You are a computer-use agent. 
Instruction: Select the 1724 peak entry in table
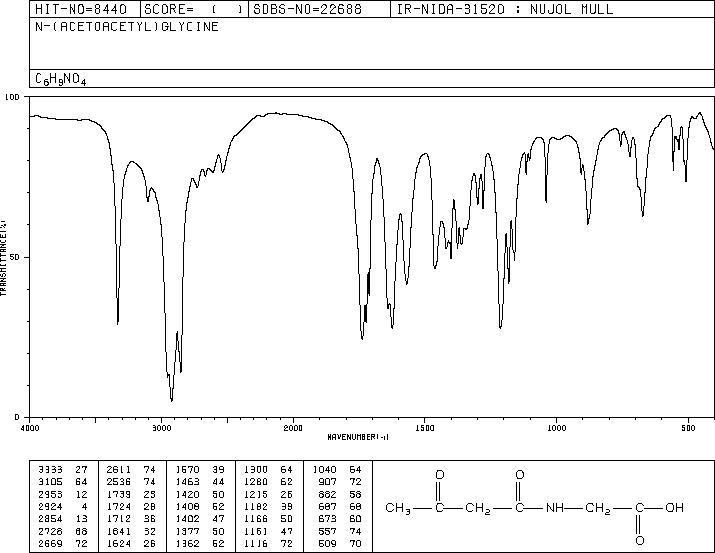[131, 506]
